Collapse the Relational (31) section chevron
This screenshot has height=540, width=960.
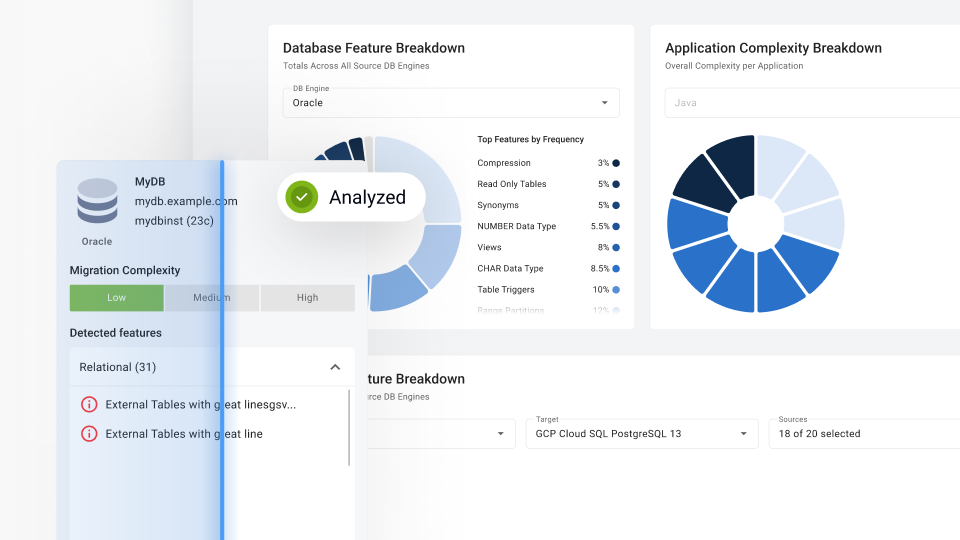pos(335,367)
